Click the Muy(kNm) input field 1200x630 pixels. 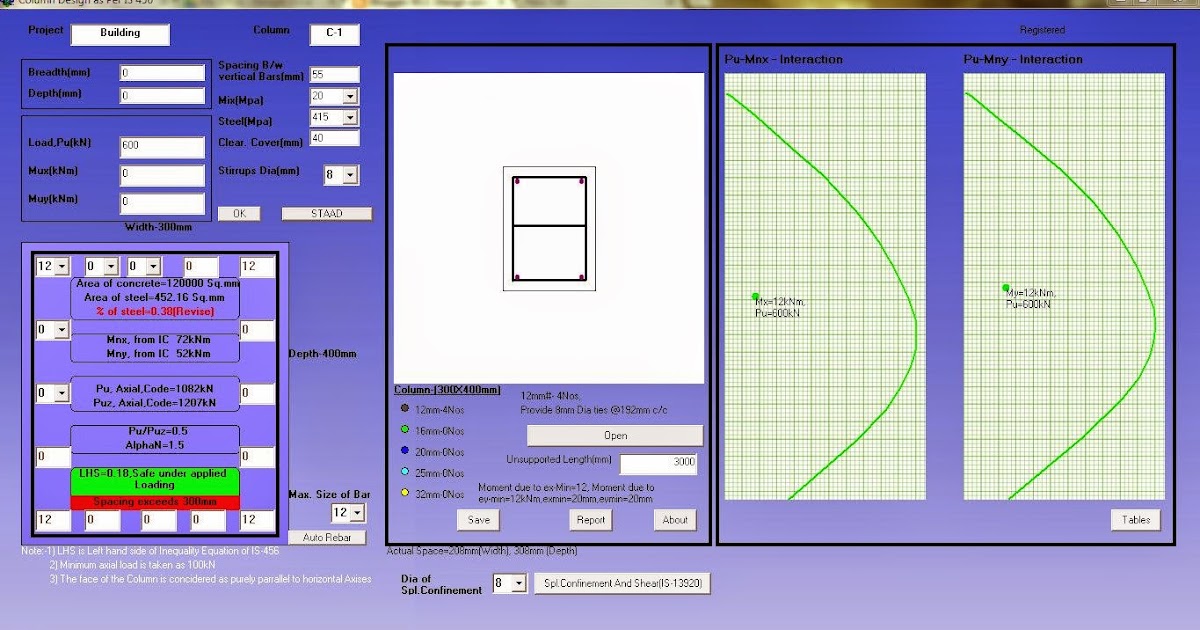[x=162, y=203]
